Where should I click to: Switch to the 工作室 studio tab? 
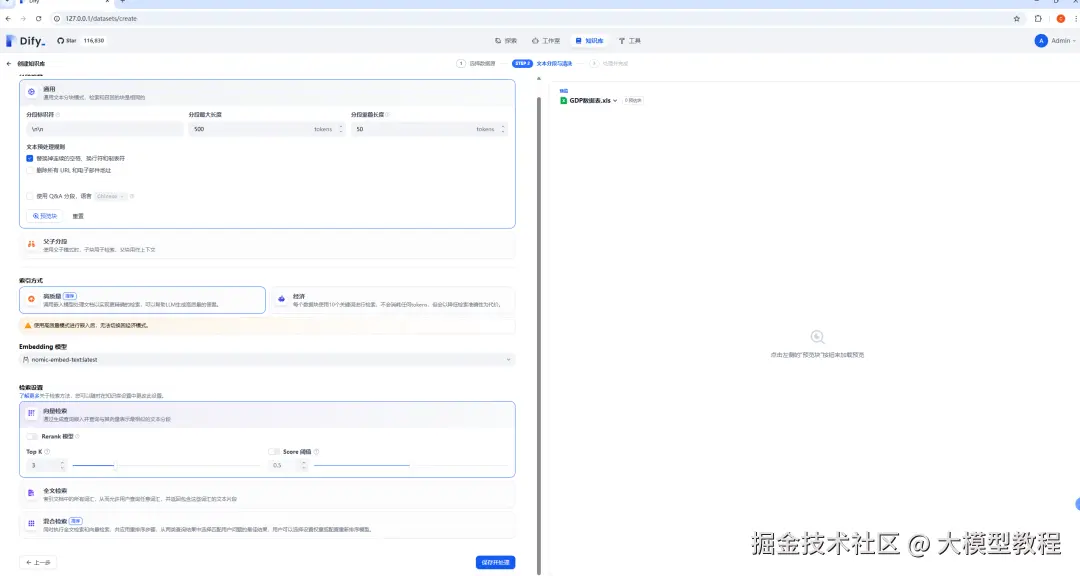click(546, 41)
